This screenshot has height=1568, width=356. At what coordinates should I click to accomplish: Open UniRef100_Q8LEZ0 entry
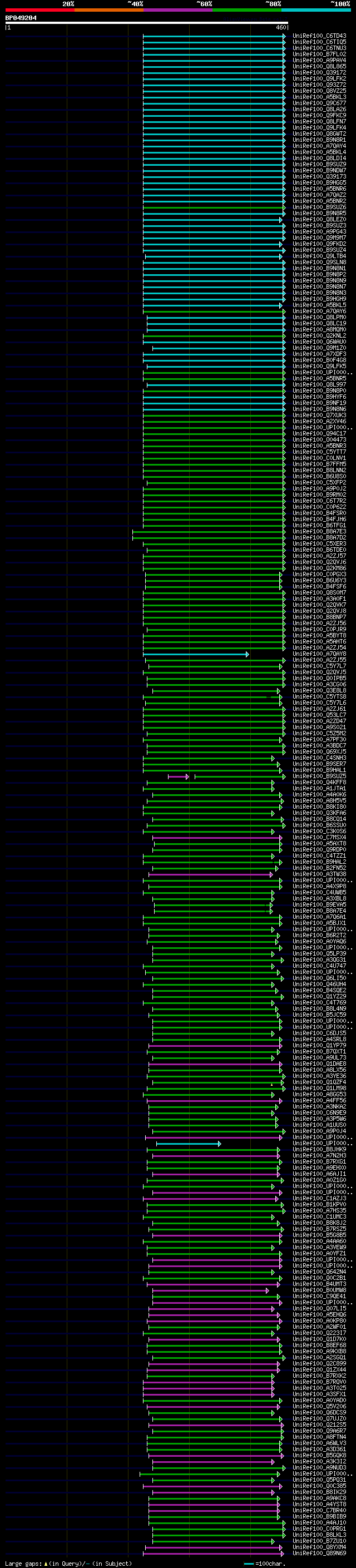point(319,220)
